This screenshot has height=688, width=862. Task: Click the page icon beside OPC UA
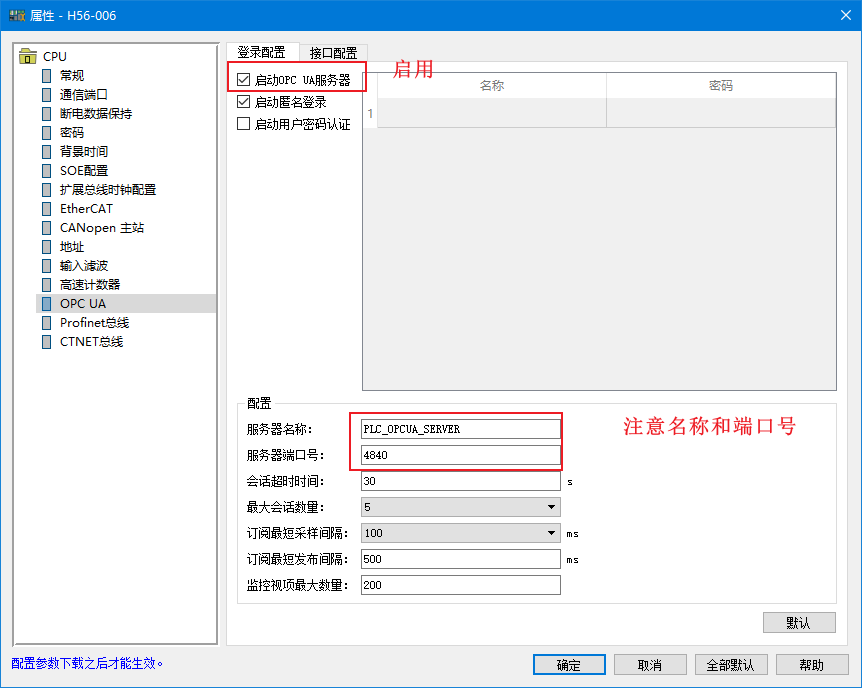click(47, 304)
